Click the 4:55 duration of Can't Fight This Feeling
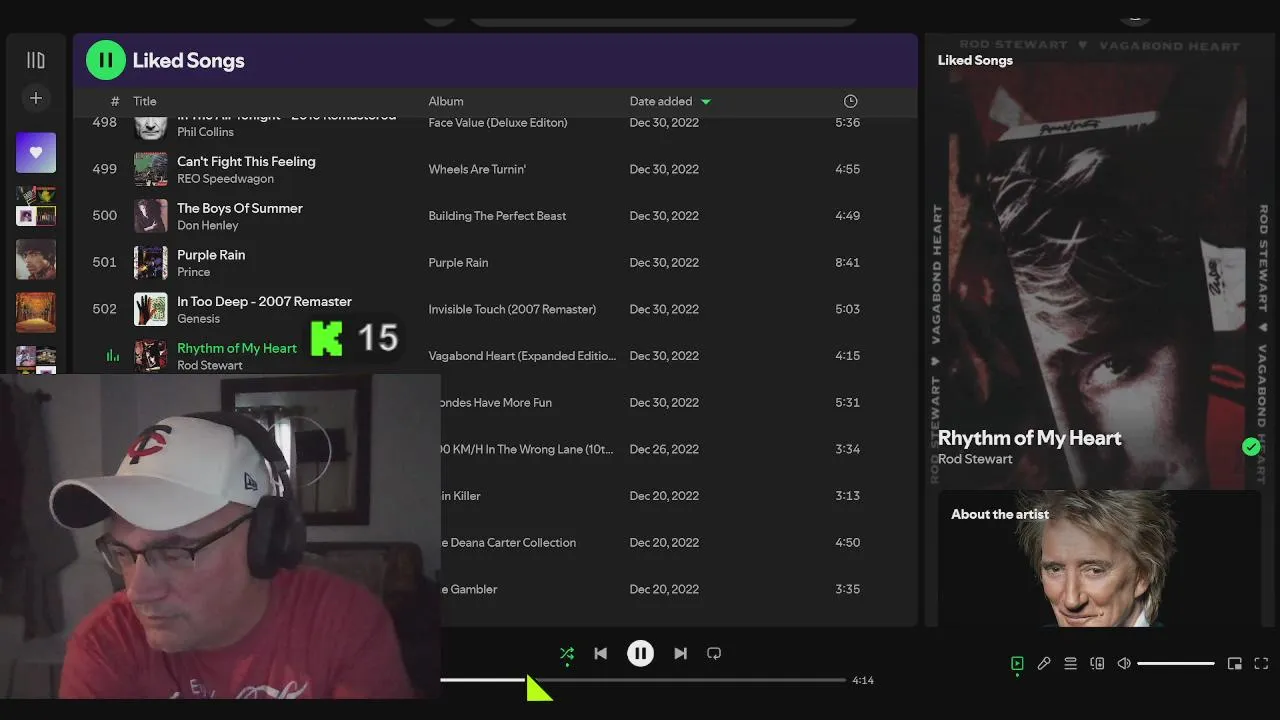 click(847, 169)
